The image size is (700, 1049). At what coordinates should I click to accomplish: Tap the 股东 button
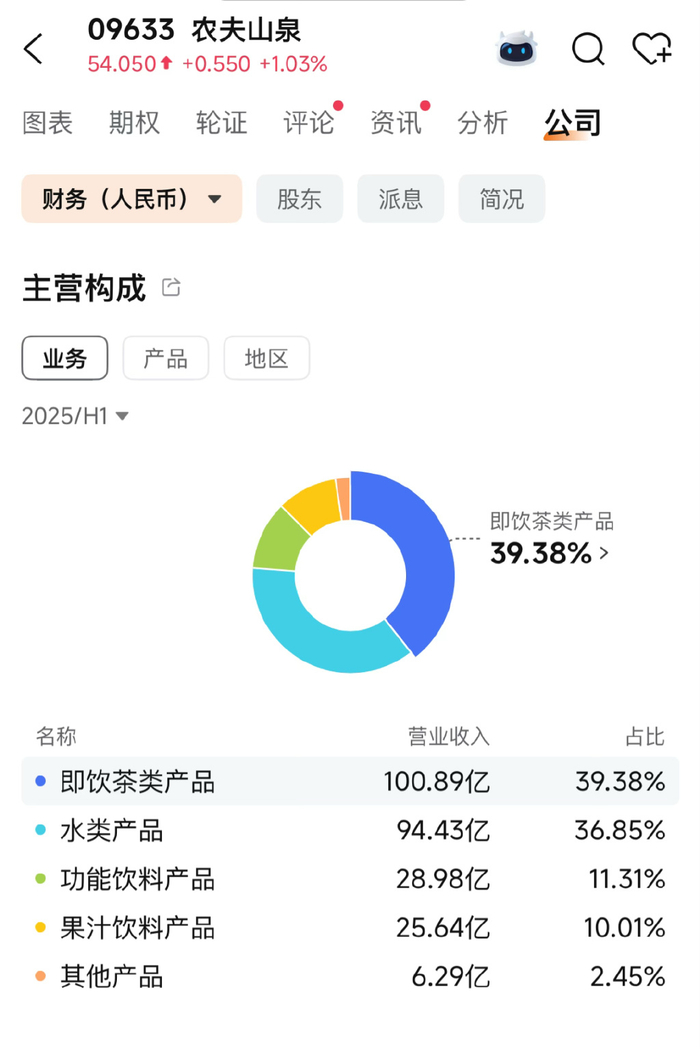coord(299,198)
